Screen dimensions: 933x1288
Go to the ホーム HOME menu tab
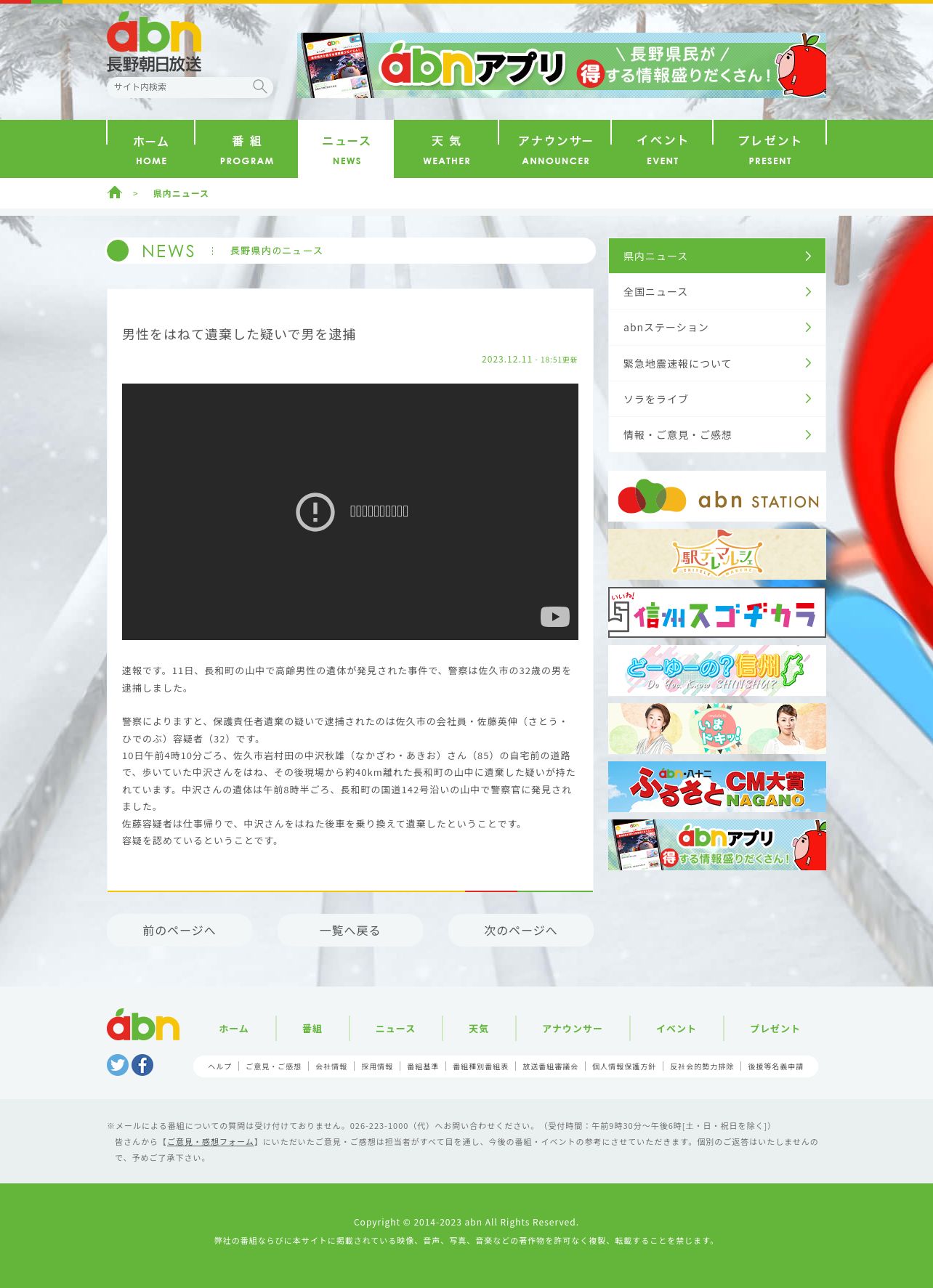pyautogui.click(x=151, y=149)
